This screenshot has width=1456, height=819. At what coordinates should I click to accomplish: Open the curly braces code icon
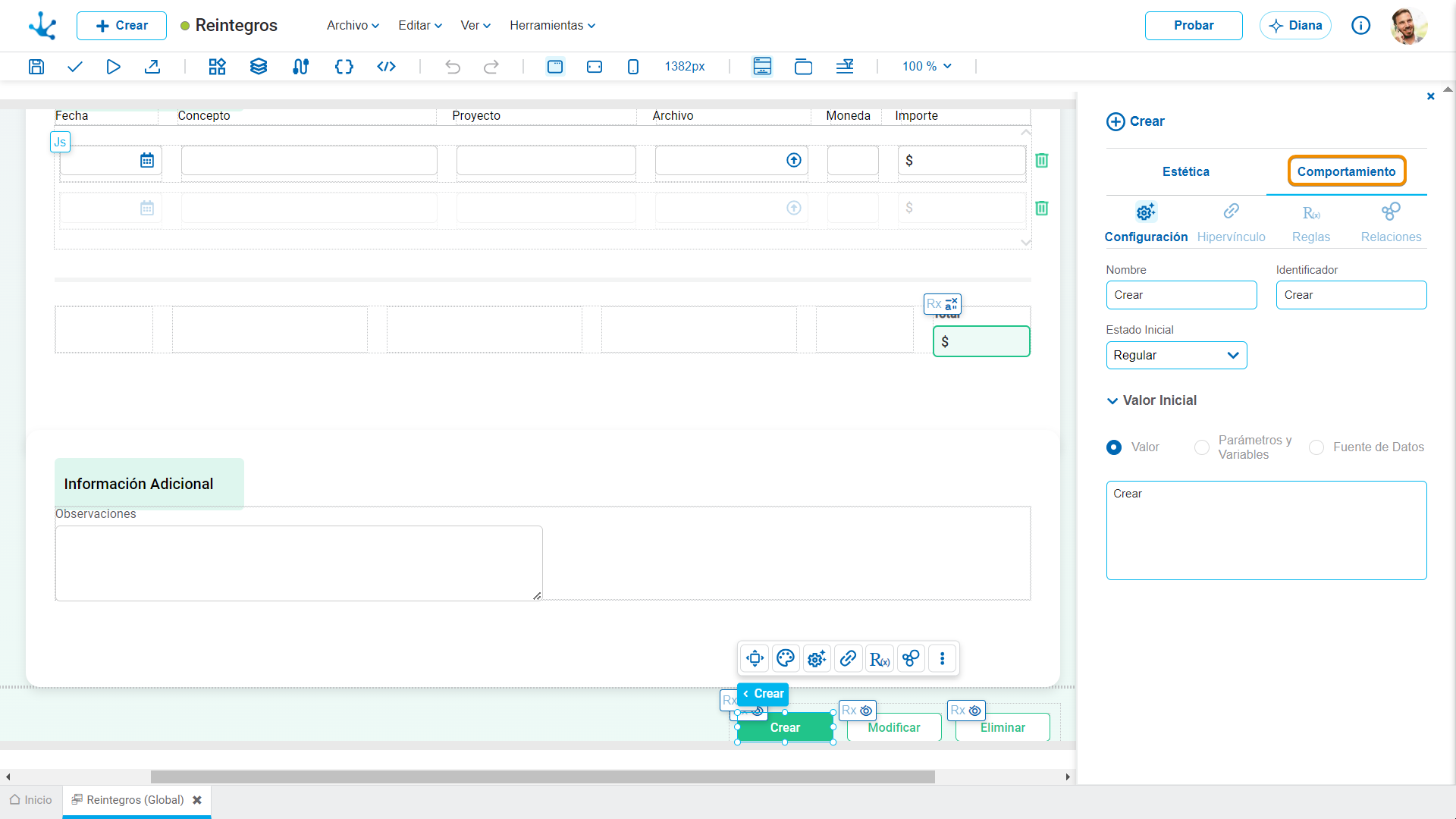344,67
